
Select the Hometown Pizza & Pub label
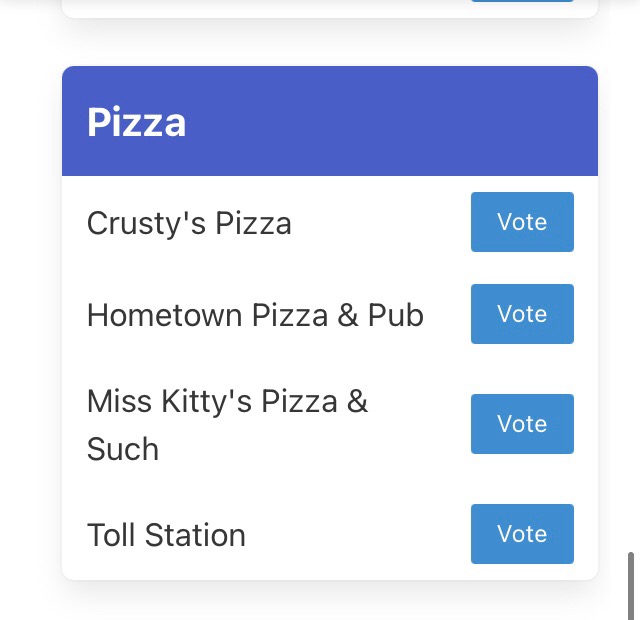coord(256,315)
